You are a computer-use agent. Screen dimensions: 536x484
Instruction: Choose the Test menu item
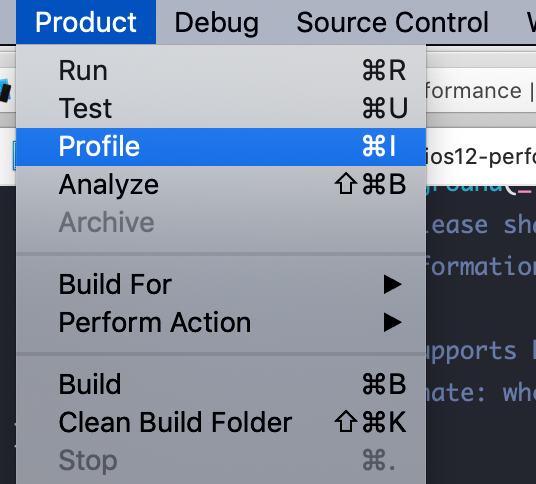221,108
